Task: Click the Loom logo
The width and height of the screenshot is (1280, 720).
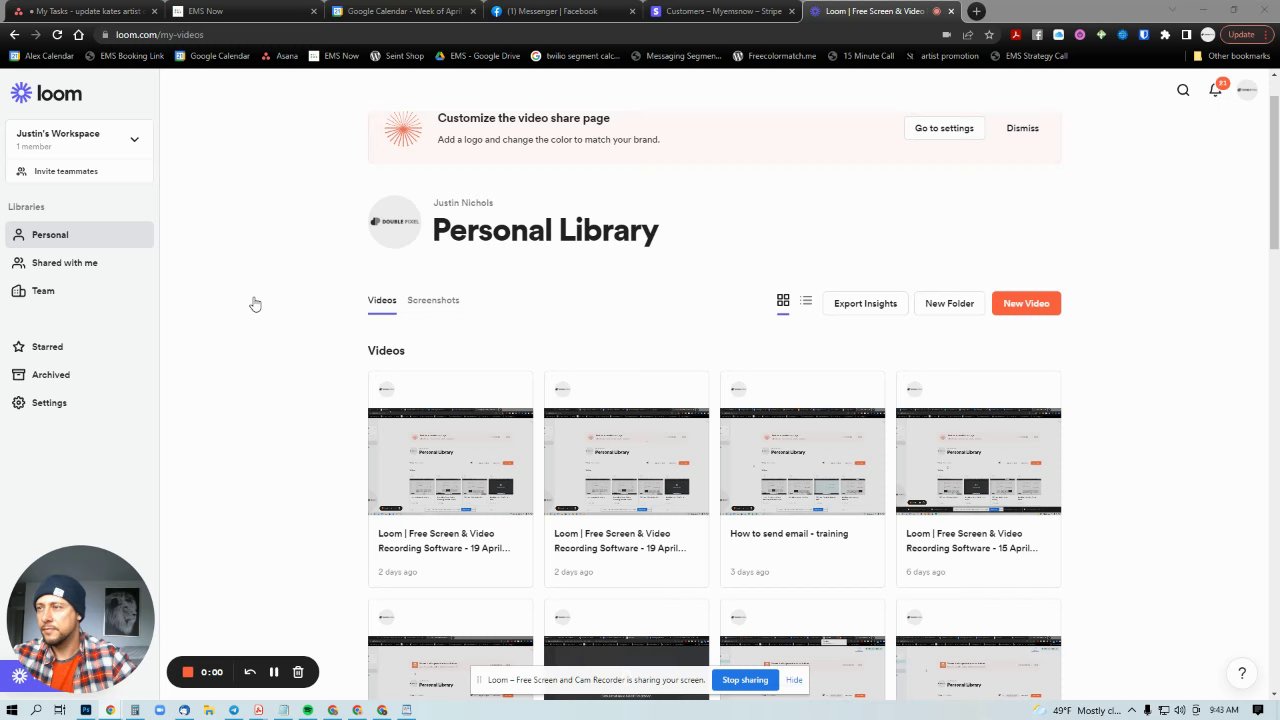Action: tap(47, 93)
